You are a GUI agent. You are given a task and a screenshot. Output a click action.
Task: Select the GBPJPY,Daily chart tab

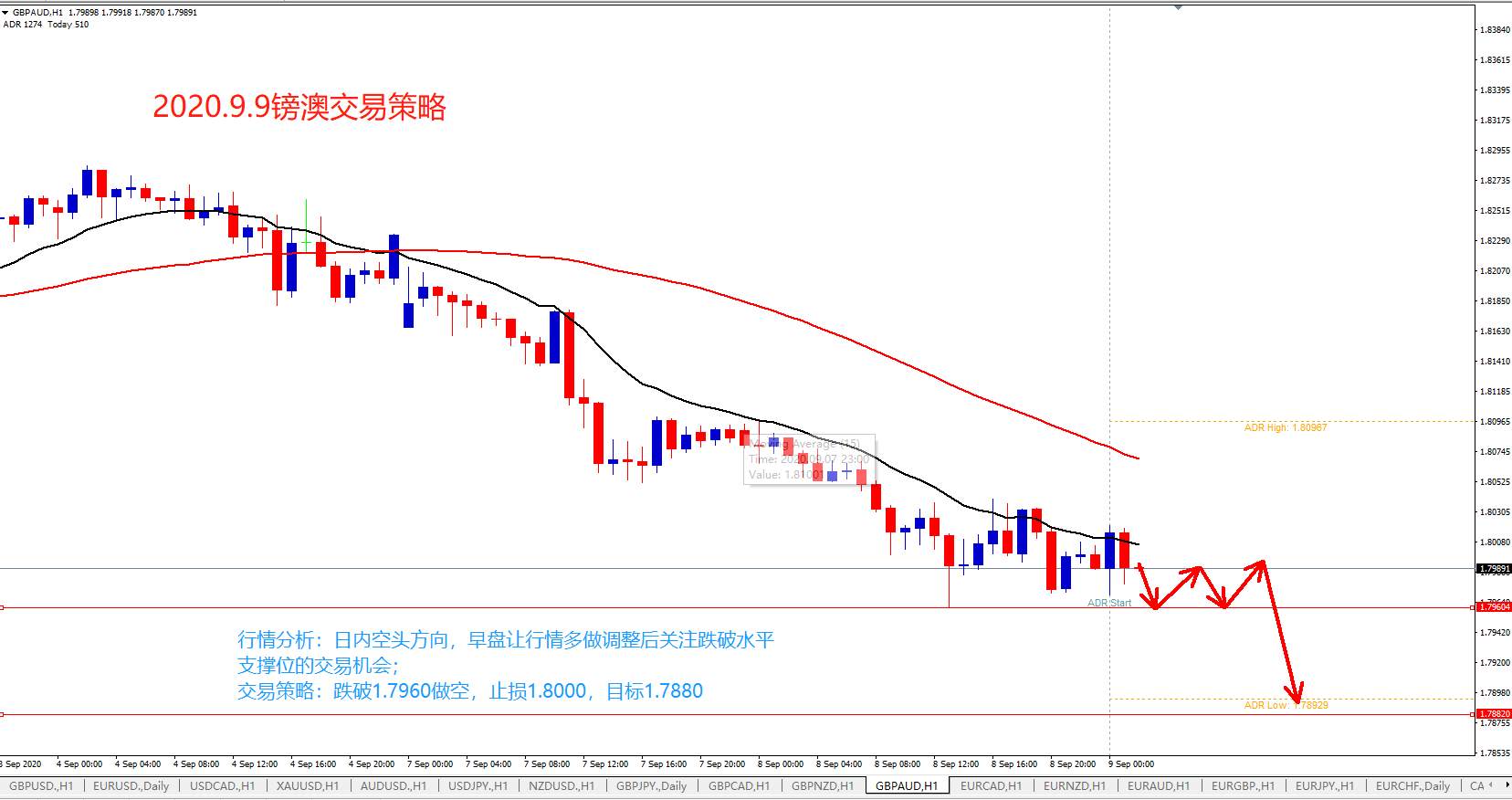pos(651,785)
